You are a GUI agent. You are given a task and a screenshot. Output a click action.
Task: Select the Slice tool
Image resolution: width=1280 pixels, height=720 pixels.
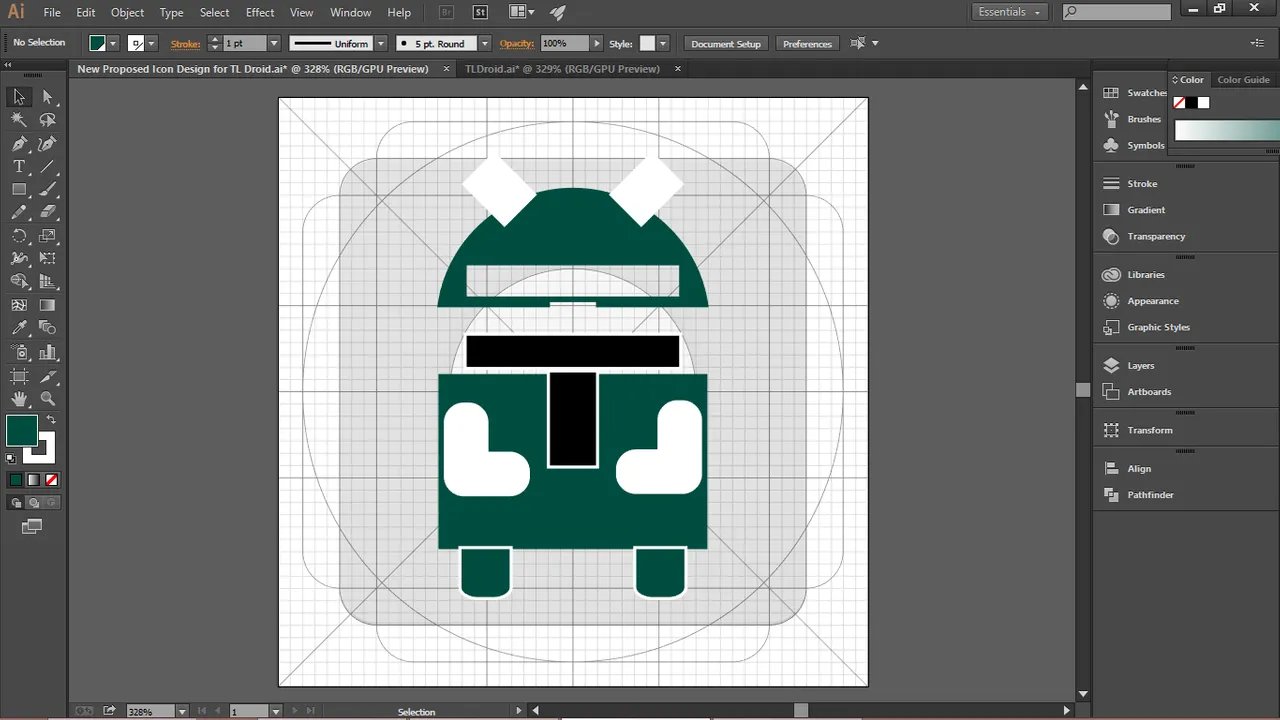coord(47,376)
